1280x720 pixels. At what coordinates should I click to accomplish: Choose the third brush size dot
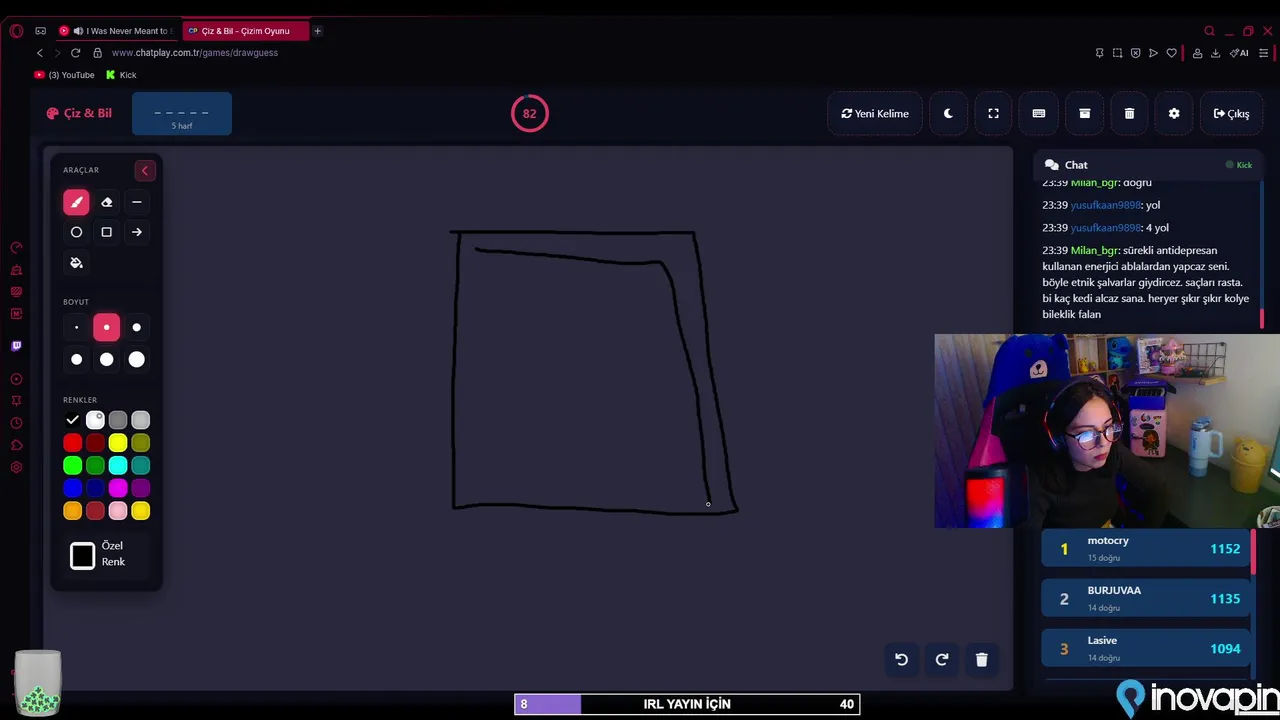click(x=137, y=327)
